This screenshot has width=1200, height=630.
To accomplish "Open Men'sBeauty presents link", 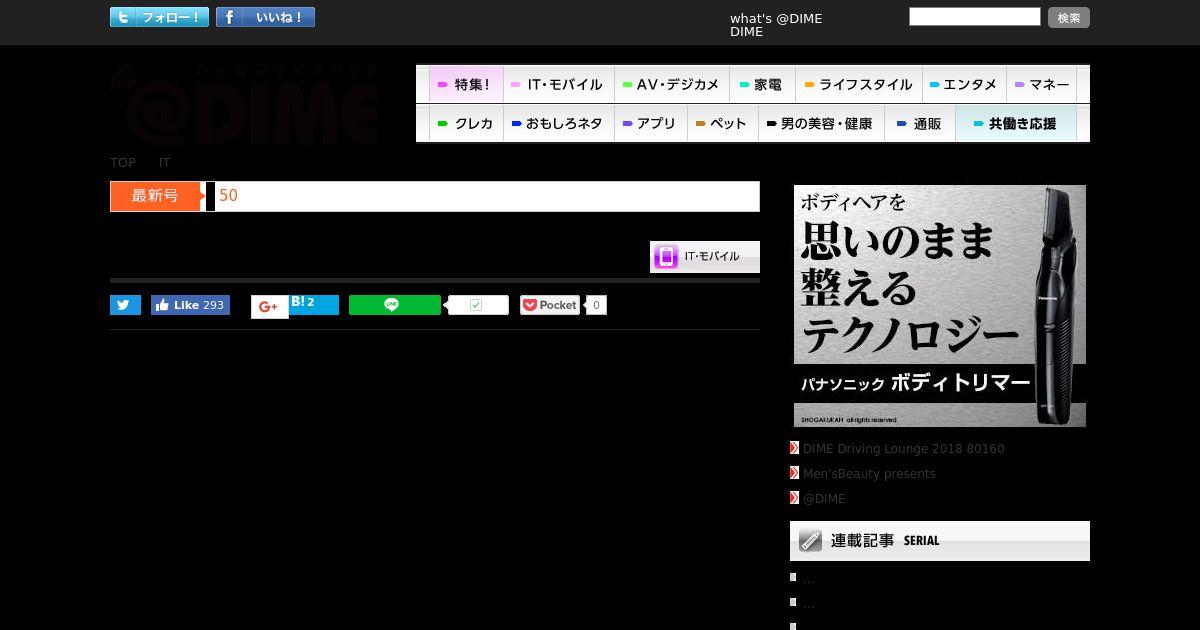I will [x=869, y=474].
